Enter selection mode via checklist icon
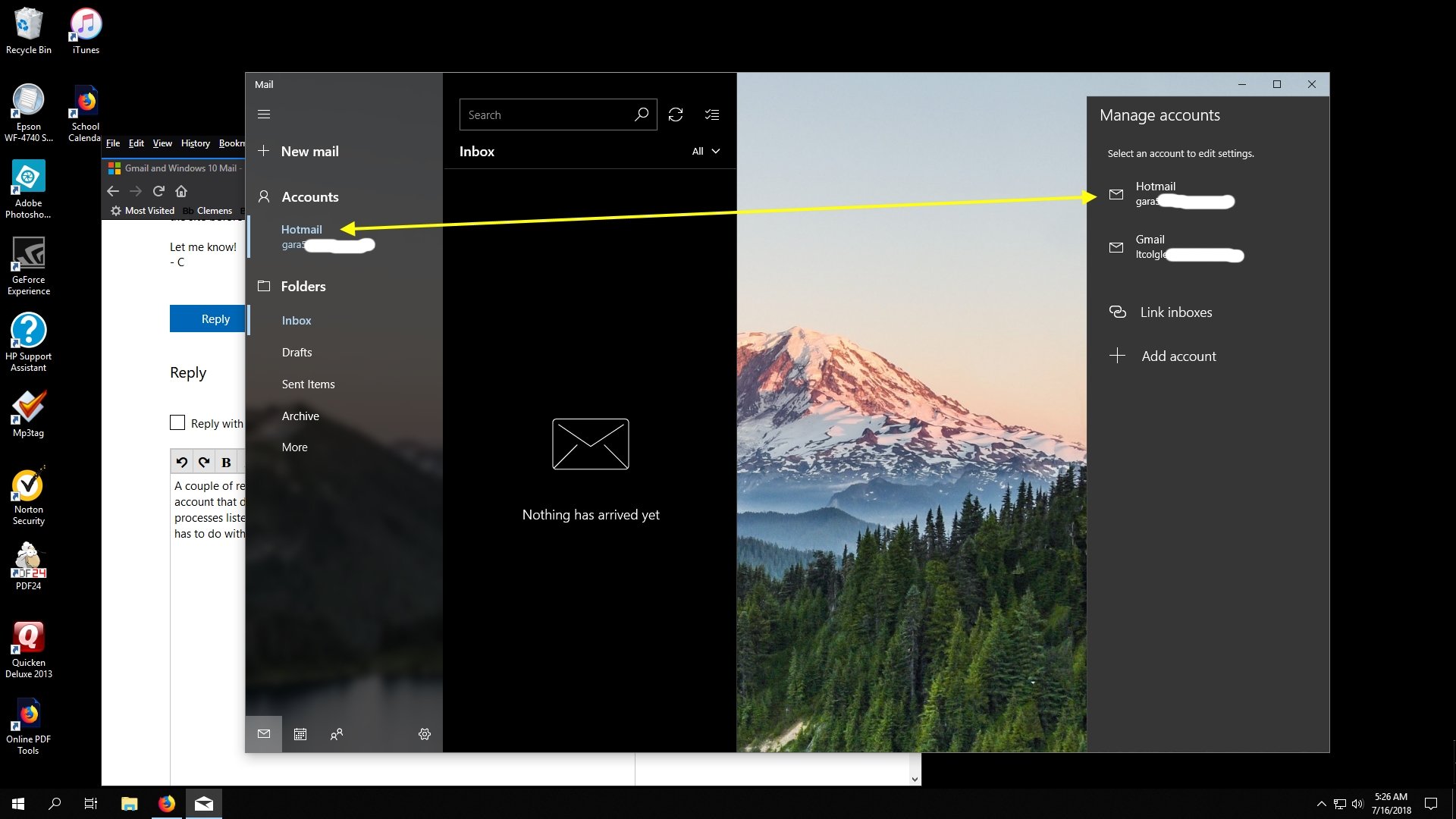 [x=711, y=115]
